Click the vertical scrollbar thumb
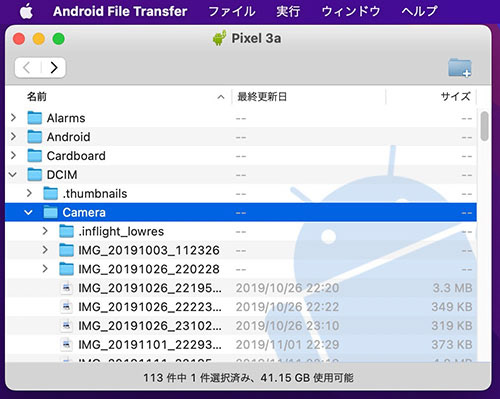This screenshot has height=399, width=500. click(485, 126)
